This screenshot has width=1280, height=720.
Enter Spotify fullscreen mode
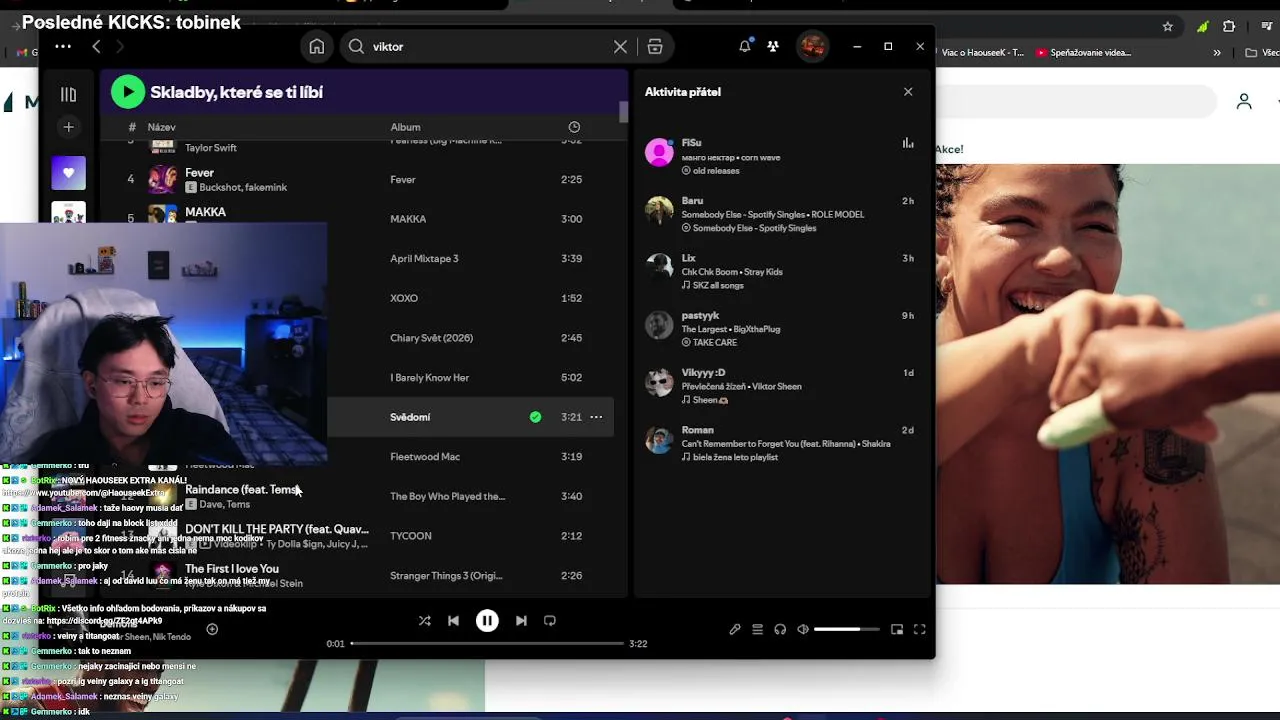[920, 630]
